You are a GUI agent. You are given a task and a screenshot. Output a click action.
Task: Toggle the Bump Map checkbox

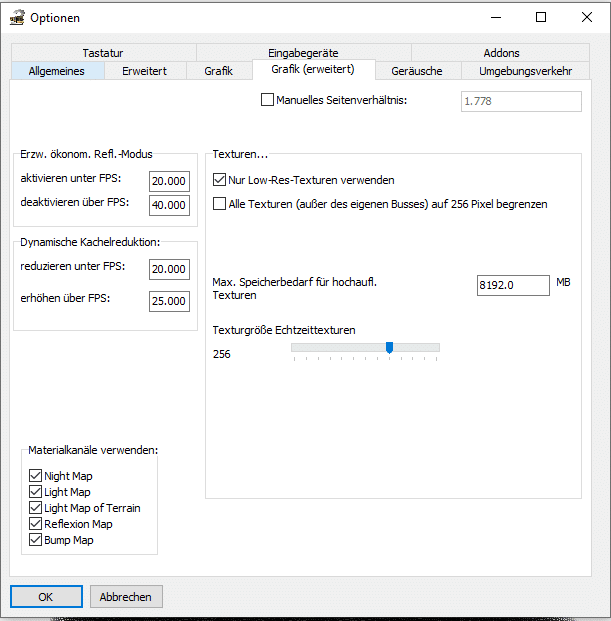click(36, 540)
